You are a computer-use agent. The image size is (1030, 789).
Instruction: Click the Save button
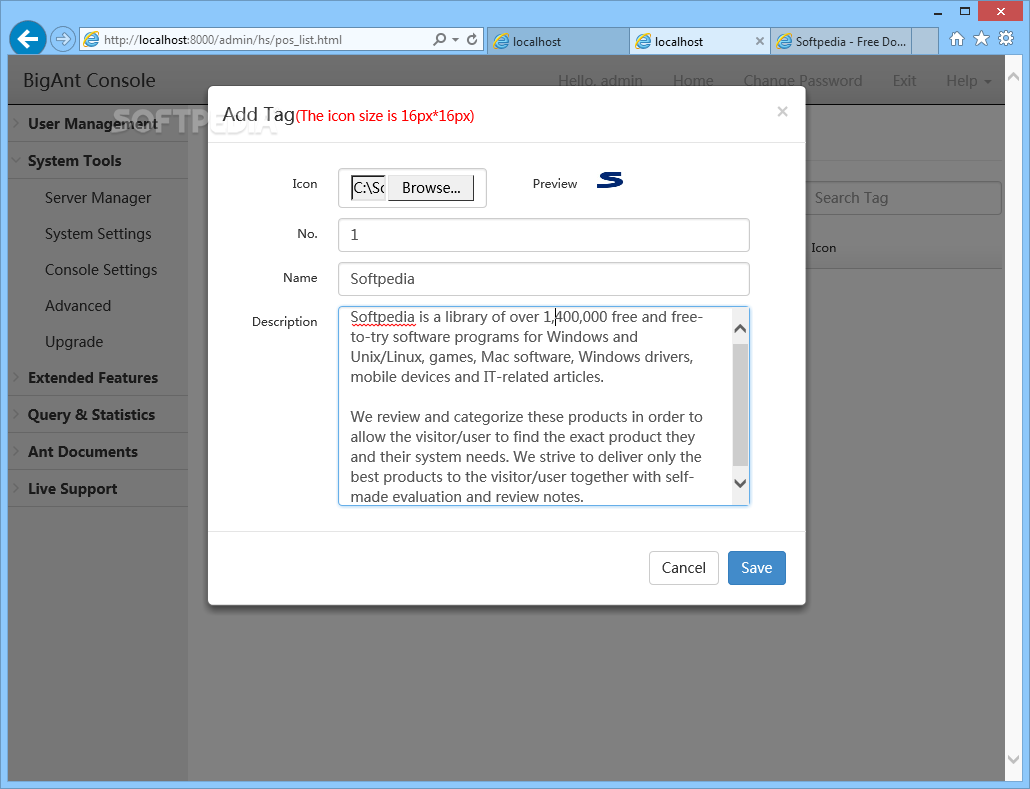click(x=757, y=568)
